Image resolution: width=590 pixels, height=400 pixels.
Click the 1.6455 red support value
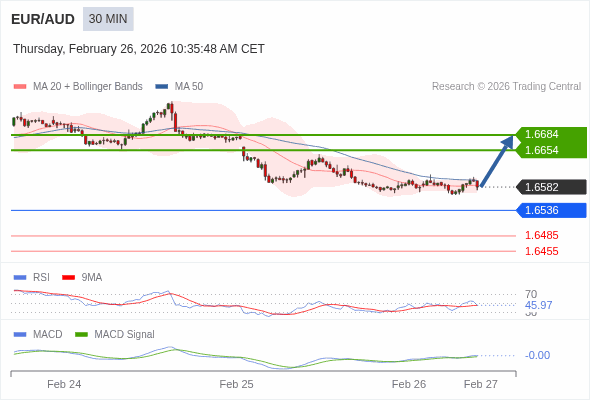click(x=542, y=251)
